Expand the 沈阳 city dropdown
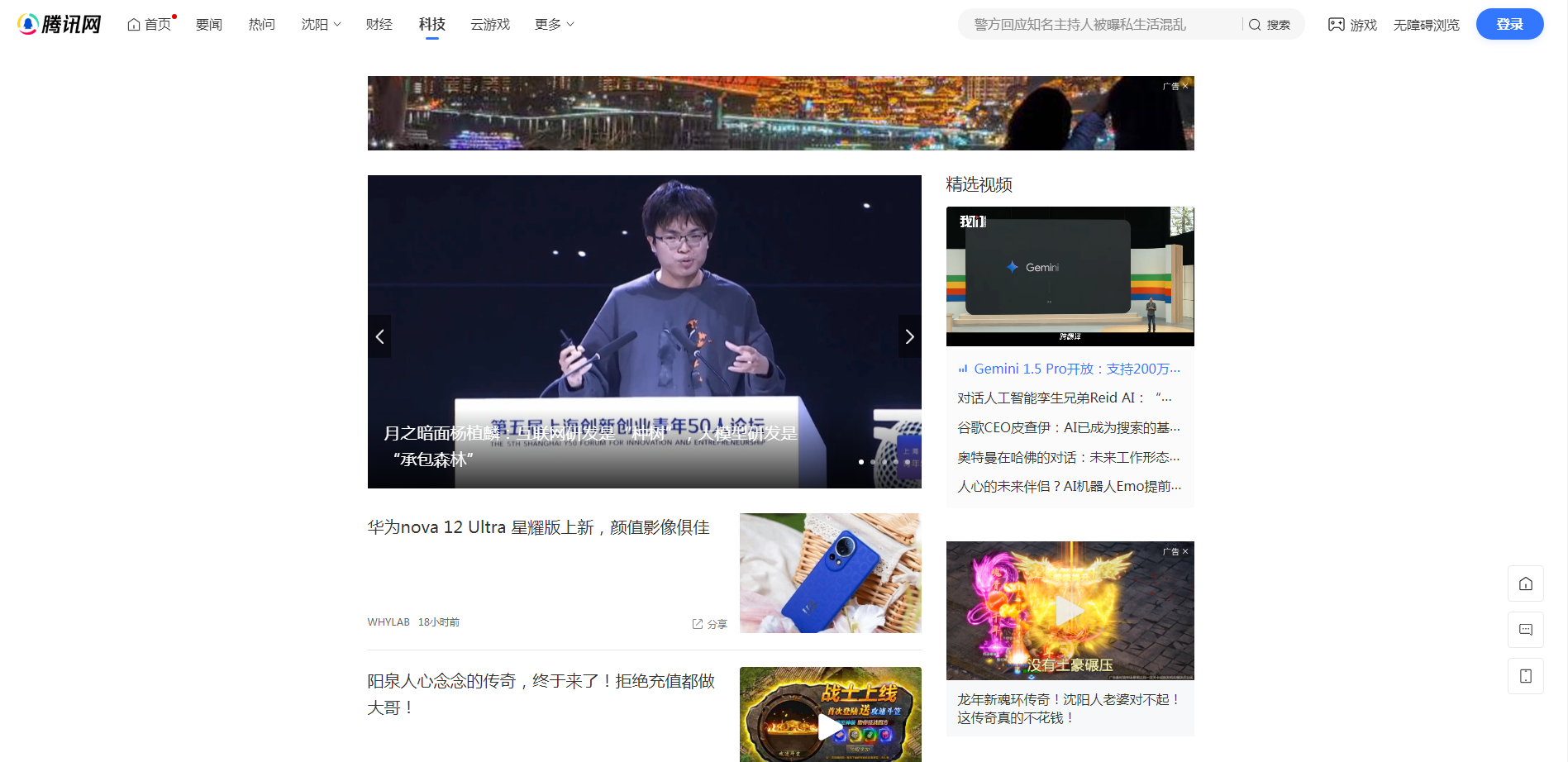This screenshot has width=1568, height=762. pyautogui.click(x=321, y=25)
